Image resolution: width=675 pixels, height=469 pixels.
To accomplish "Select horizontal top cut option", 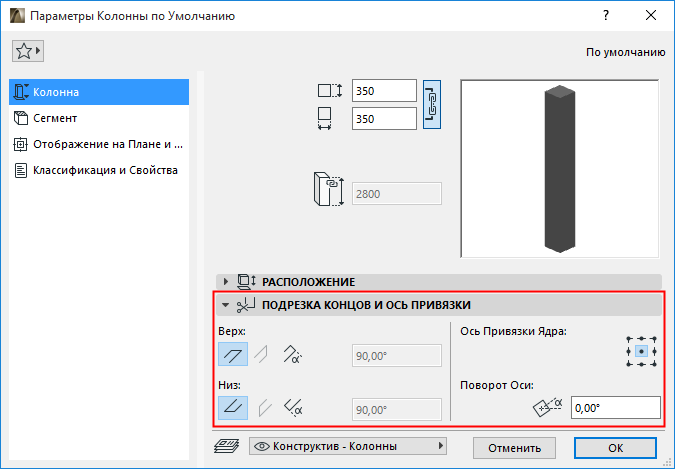I will 233,354.
